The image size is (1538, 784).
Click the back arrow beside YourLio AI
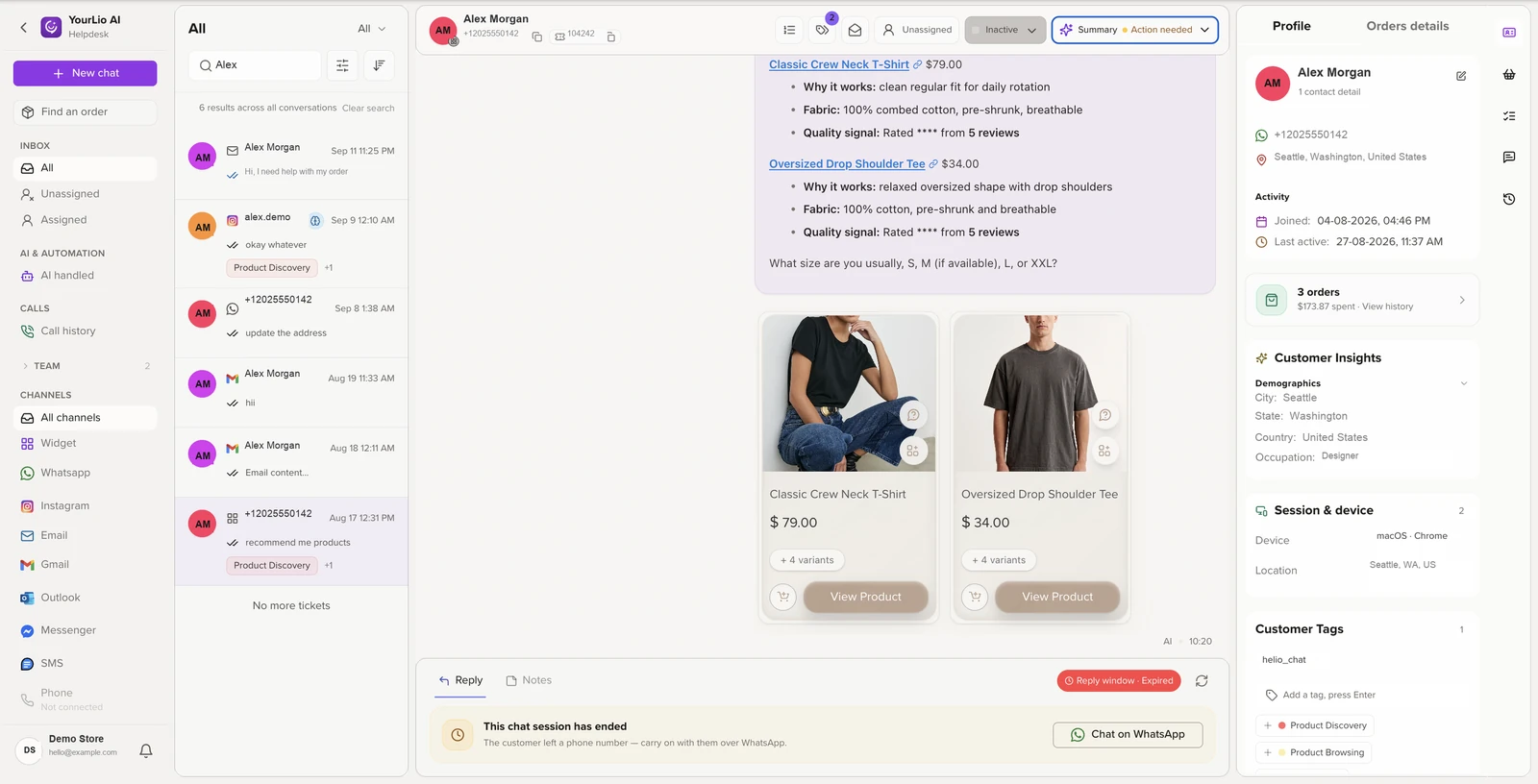coord(24,28)
